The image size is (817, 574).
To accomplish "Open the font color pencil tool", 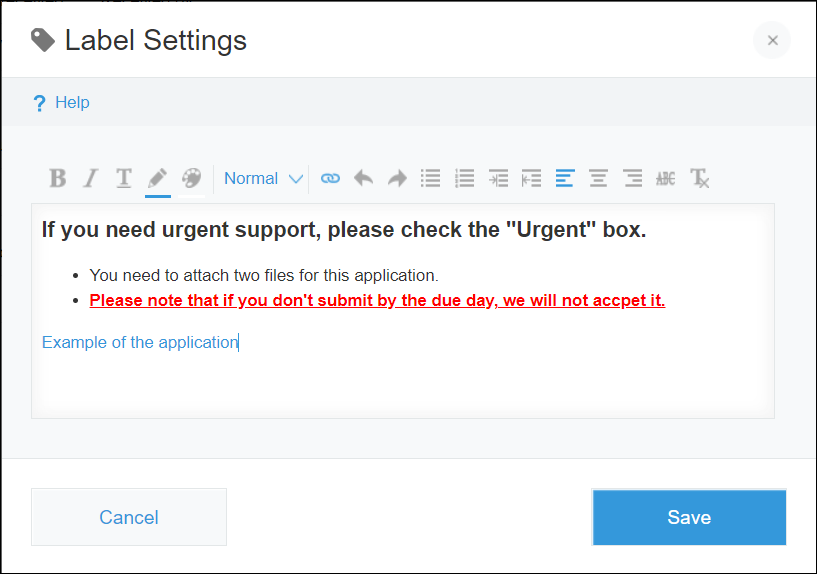I will coord(157,178).
